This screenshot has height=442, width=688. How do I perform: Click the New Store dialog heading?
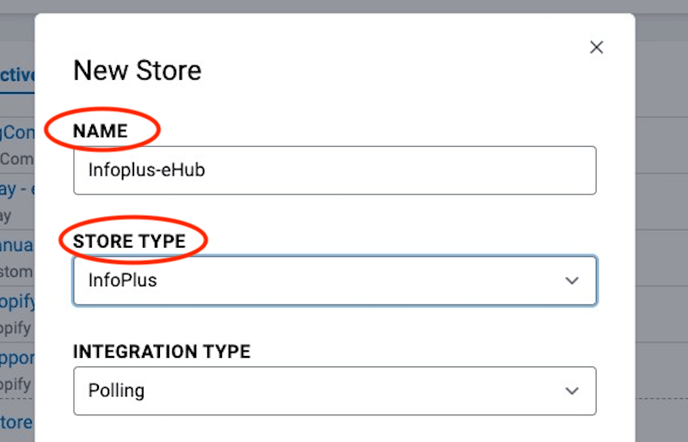[x=137, y=70]
